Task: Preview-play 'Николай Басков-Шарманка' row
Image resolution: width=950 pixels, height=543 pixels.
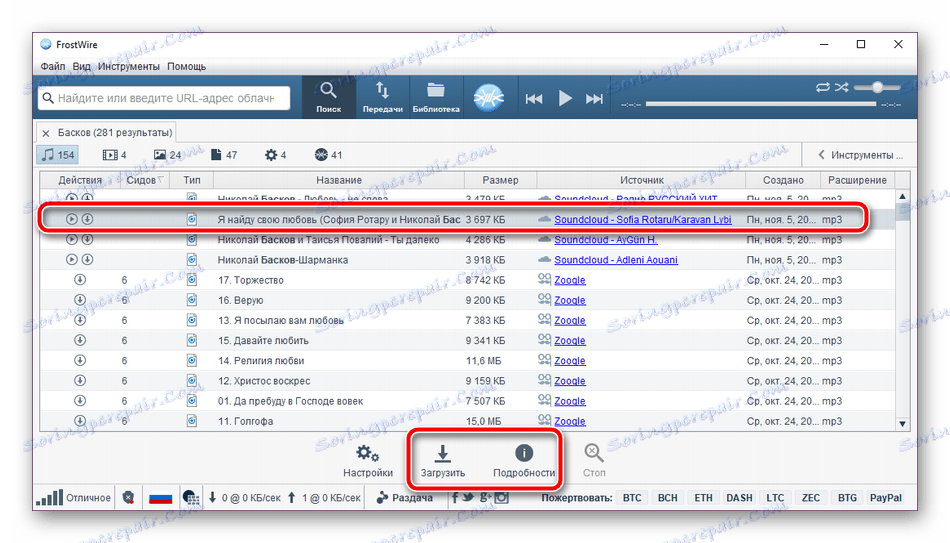Action: (x=71, y=259)
